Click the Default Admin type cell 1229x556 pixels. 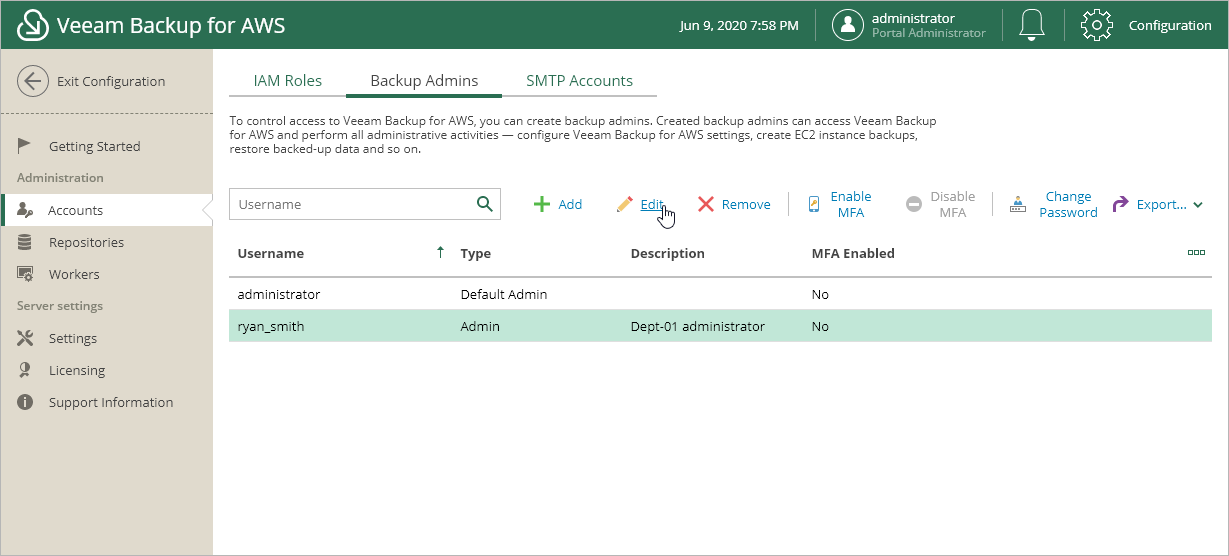[504, 294]
